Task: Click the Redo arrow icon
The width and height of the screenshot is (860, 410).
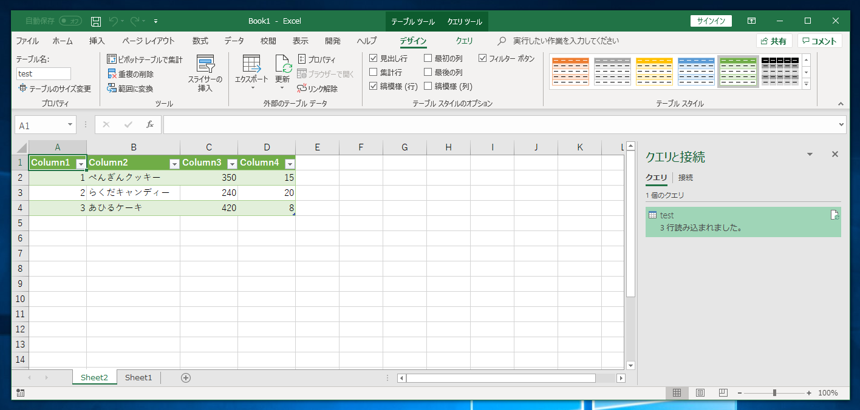Action: coord(135,21)
